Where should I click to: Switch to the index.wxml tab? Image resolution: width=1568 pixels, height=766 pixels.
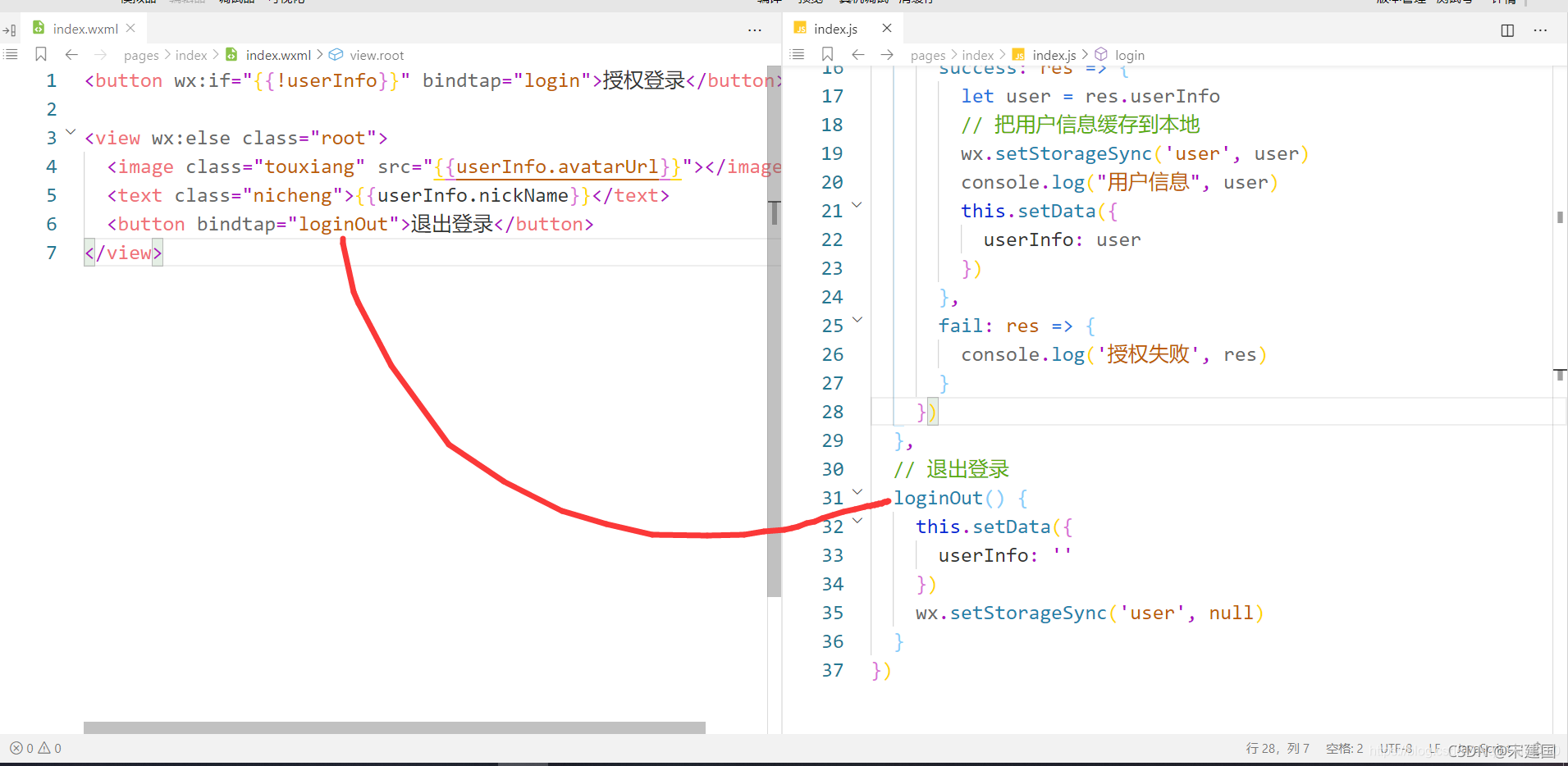click(85, 29)
